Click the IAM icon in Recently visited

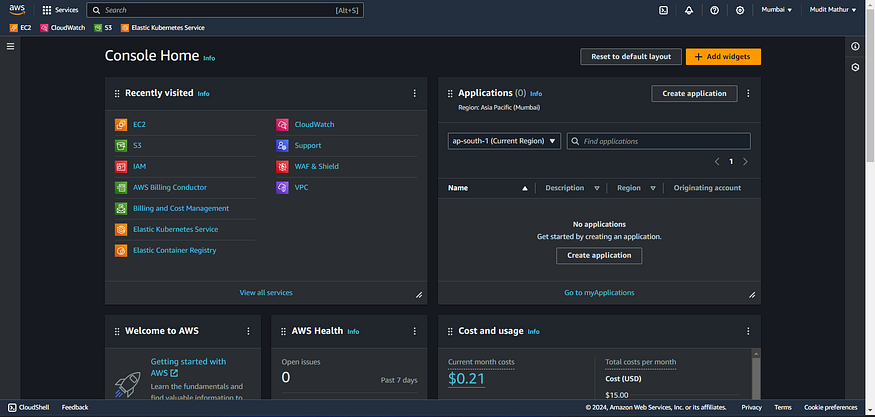tap(121, 166)
